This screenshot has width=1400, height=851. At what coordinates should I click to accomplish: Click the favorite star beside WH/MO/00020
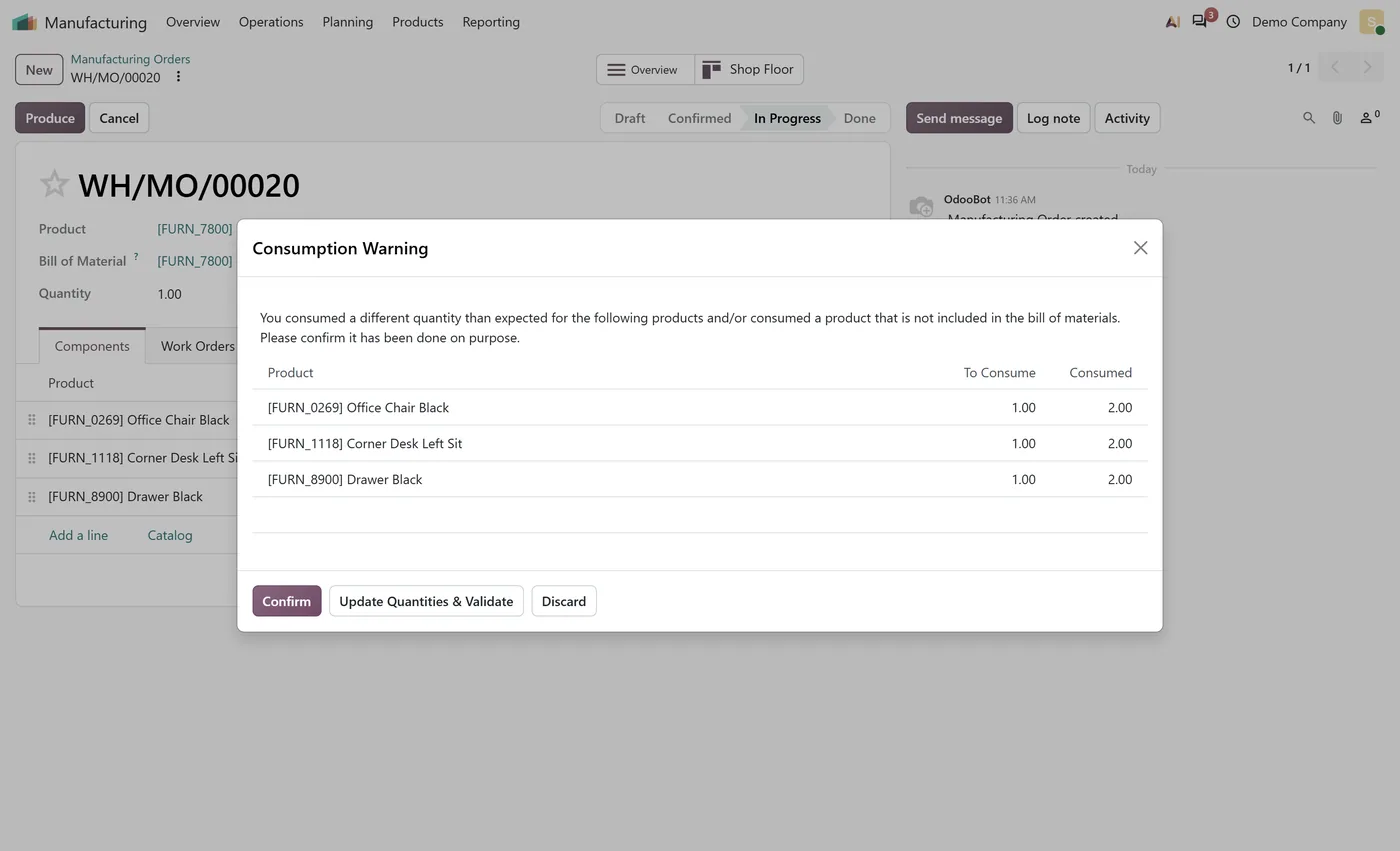(x=54, y=184)
